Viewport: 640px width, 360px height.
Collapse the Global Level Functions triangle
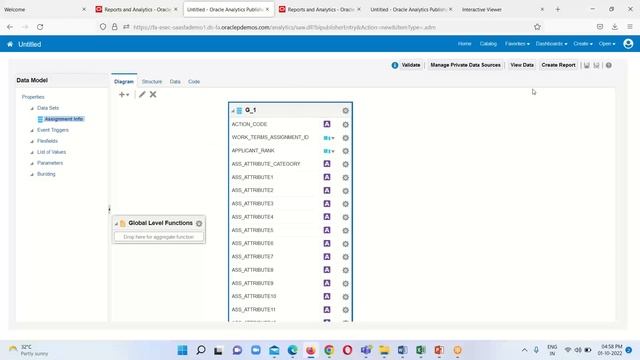[x=116, y=224]
